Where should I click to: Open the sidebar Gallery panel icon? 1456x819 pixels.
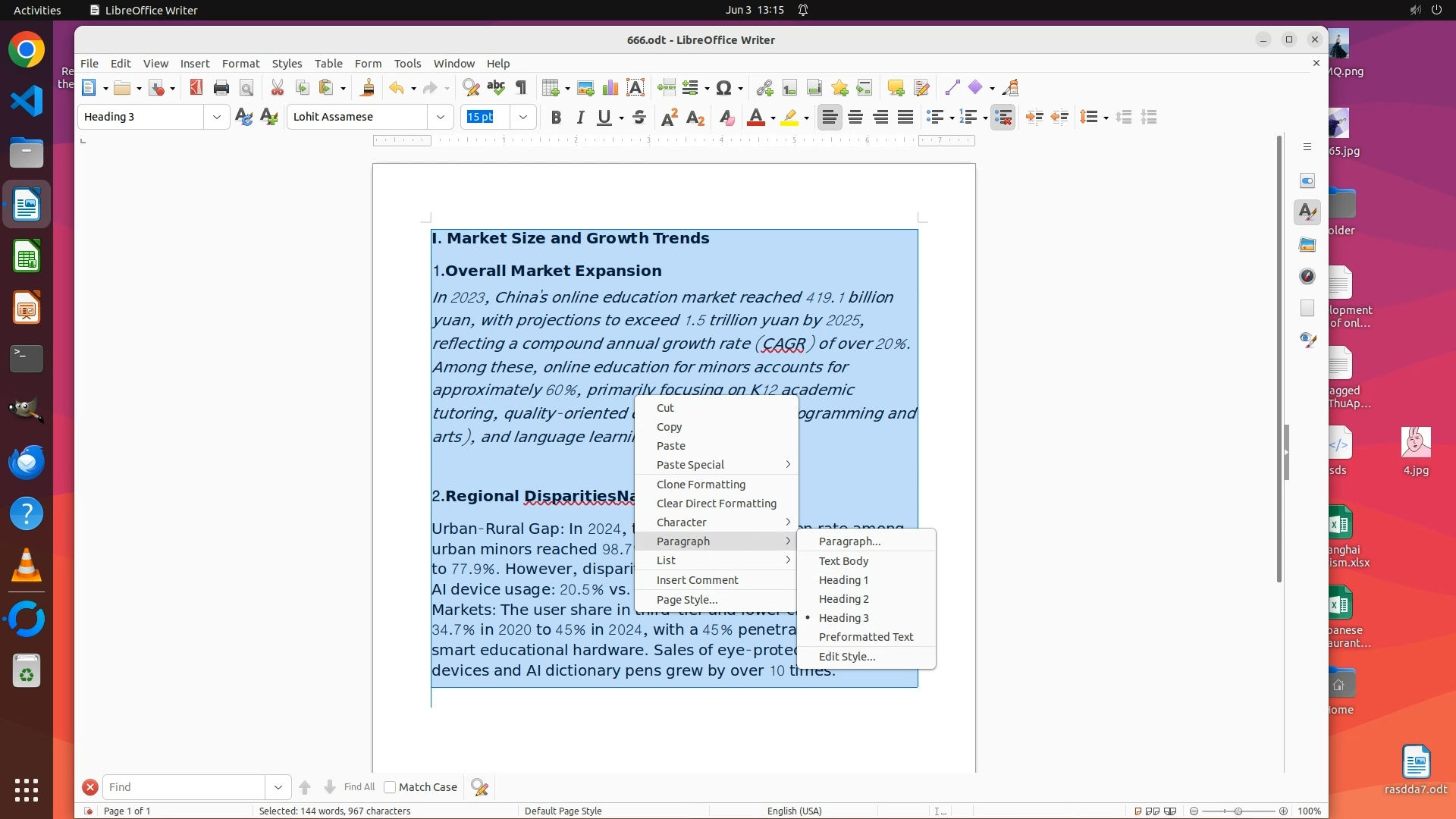tap(1307, 245)
